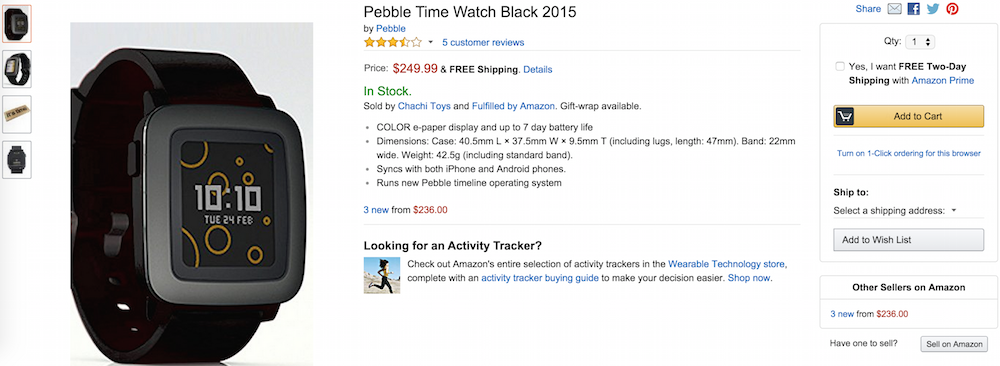The image size is (1000, 366).
Task: Share on Pinterest icon
Action: pos(952,9)
